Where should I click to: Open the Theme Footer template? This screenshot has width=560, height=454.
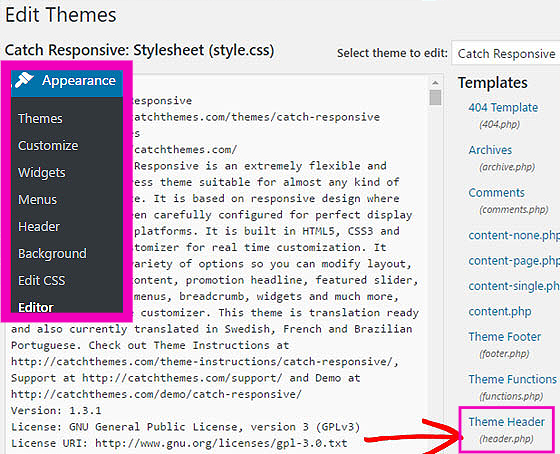tap(505, 337)
